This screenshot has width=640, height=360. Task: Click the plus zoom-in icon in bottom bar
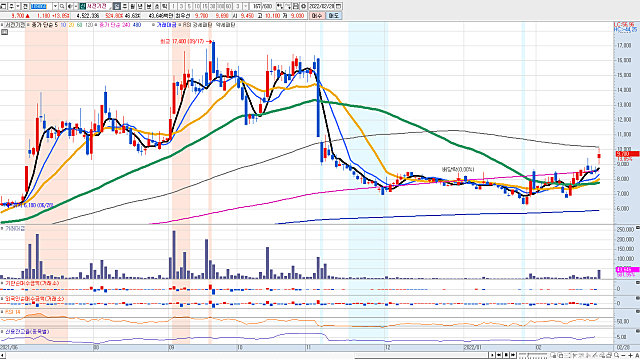[630, 355]
